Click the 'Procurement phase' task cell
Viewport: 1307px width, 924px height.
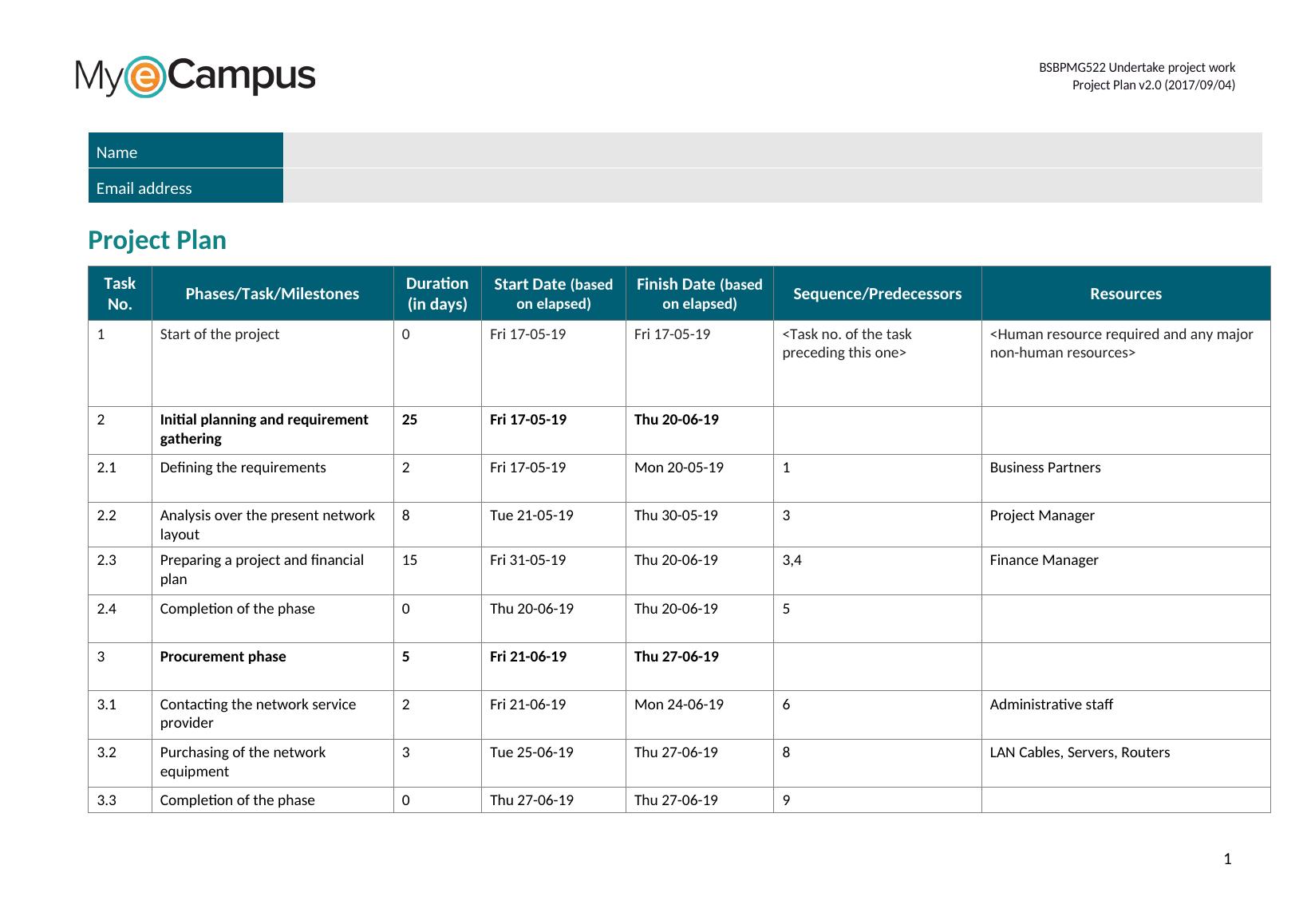pyautogui.click(x=223, y=657)
